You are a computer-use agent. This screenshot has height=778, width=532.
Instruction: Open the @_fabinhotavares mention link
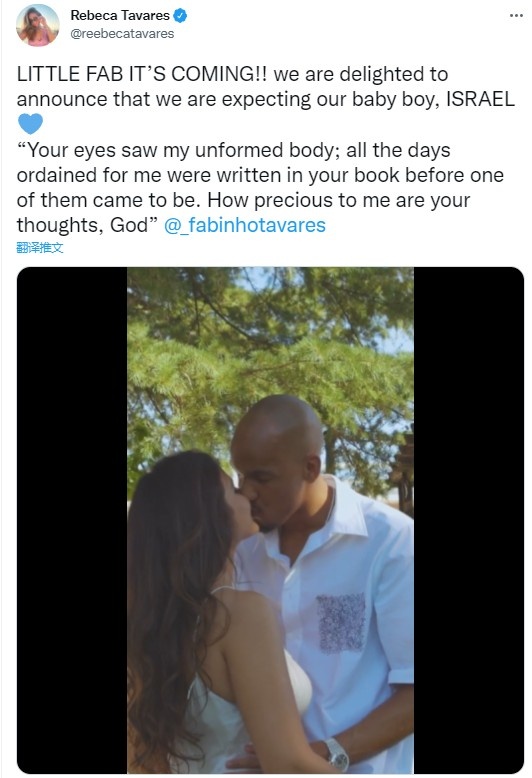245,225
